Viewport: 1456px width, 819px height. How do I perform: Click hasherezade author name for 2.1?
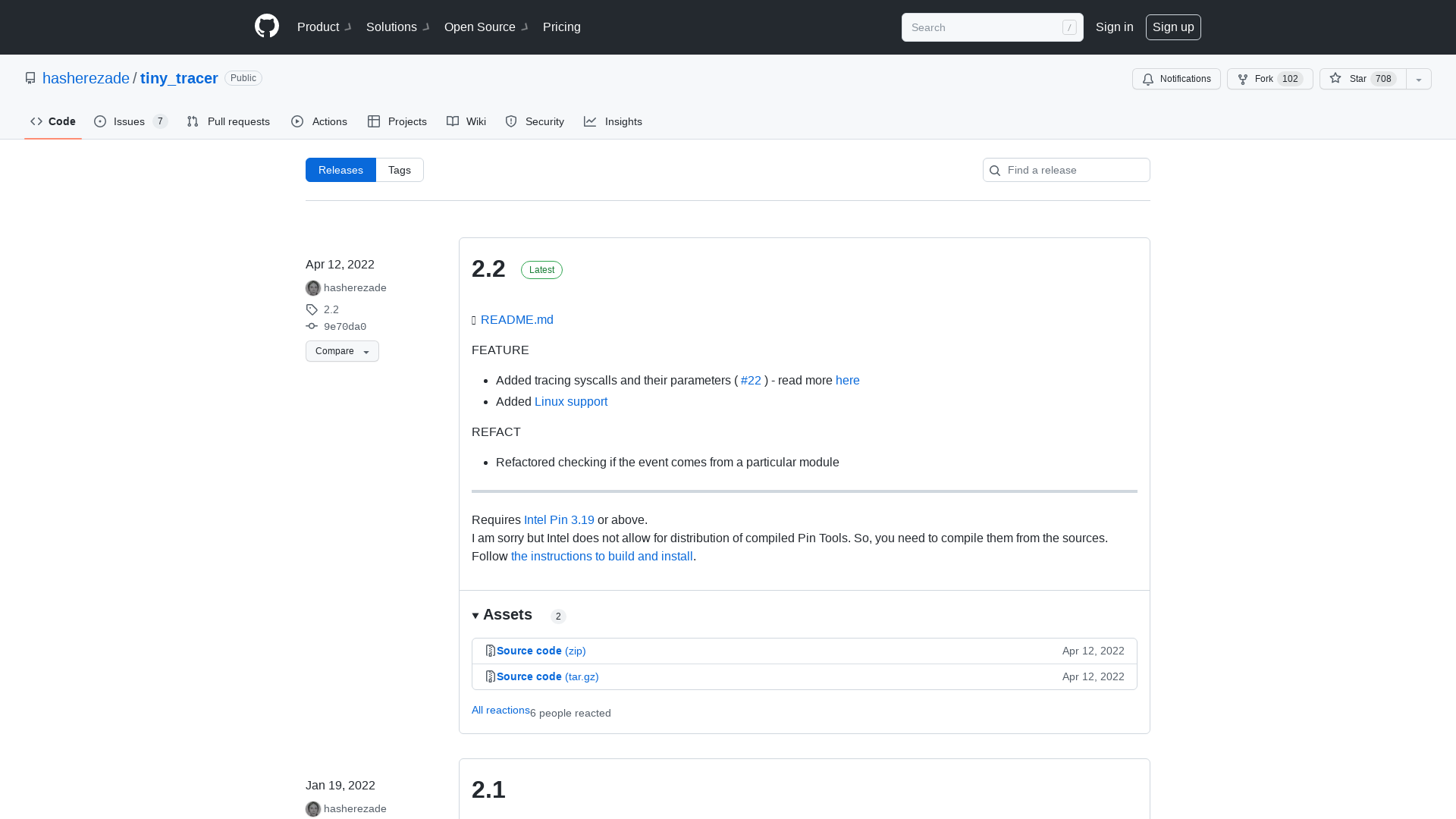pos(355,809)
